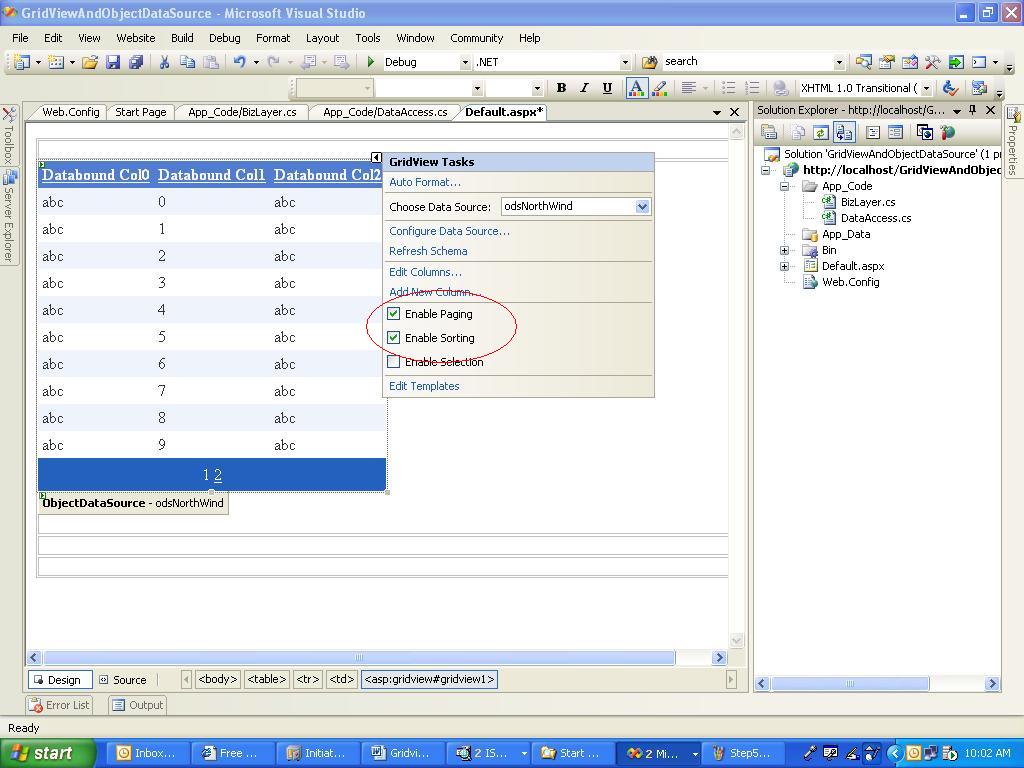Switch to the Web.Config tab
Viewport: 1024px width, 768px height.
pyautogui.click(x=71, y=112)
